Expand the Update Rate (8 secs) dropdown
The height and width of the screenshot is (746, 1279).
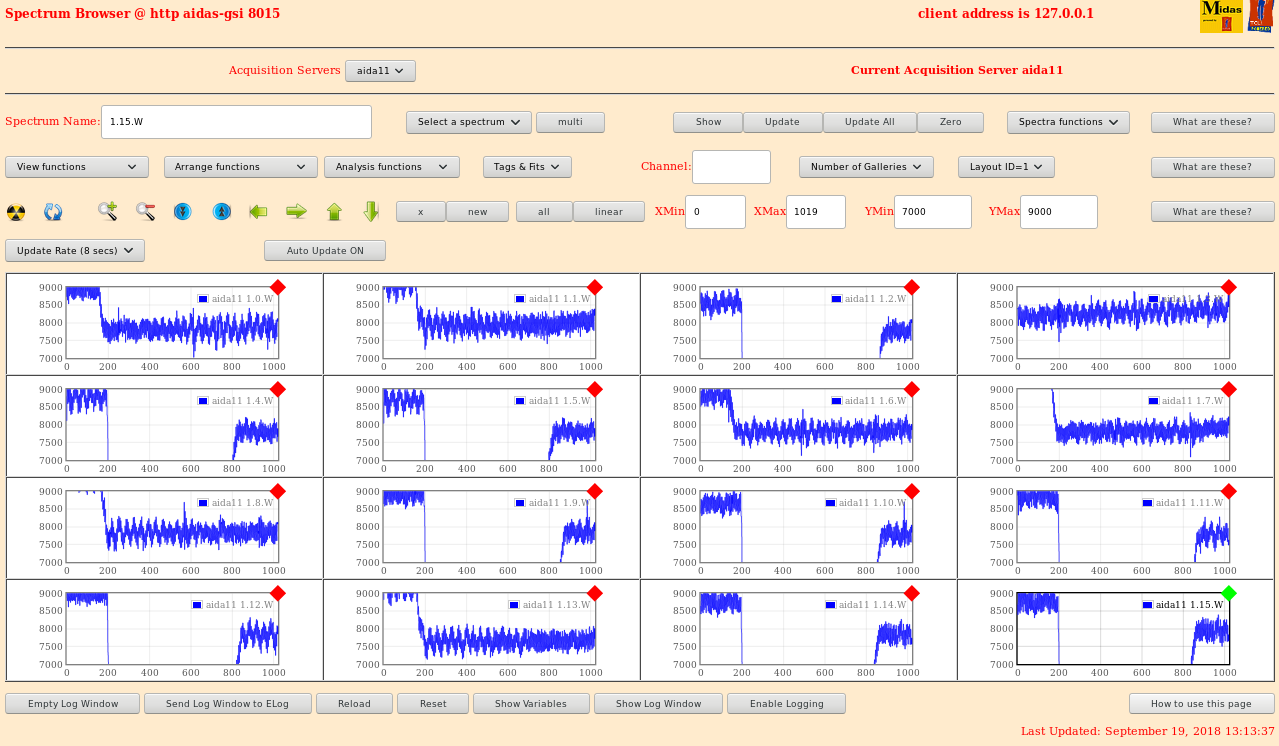tap(75, 251)
